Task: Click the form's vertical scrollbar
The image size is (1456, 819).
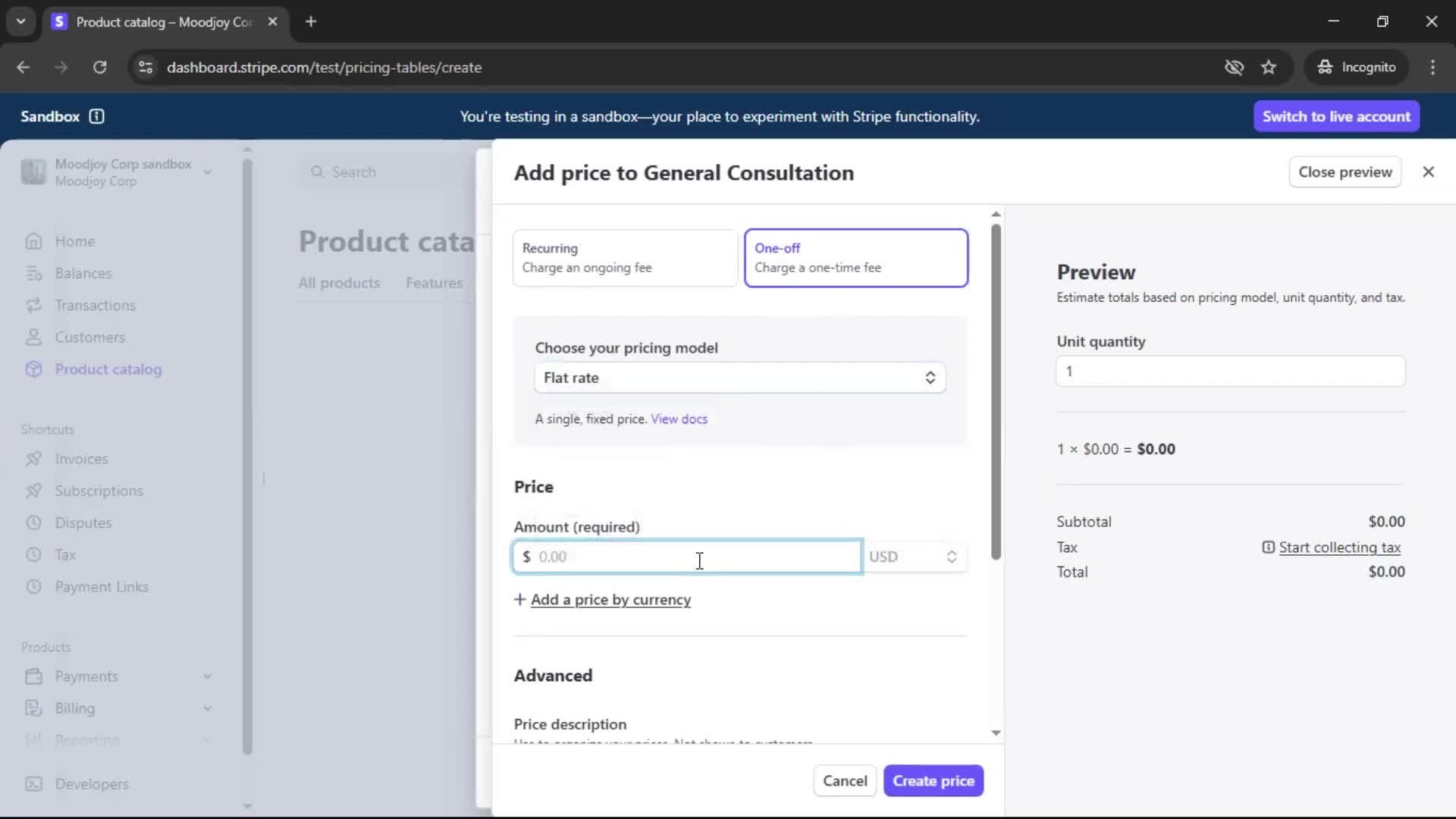Action: (996, 391)
